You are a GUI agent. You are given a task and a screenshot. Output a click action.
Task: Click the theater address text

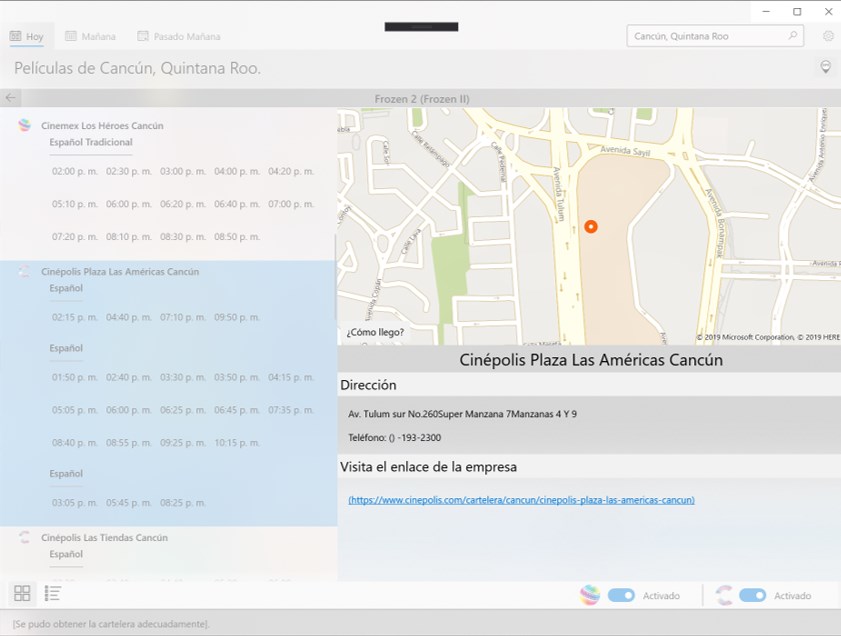pyautogui.click(x=462, y=414)
